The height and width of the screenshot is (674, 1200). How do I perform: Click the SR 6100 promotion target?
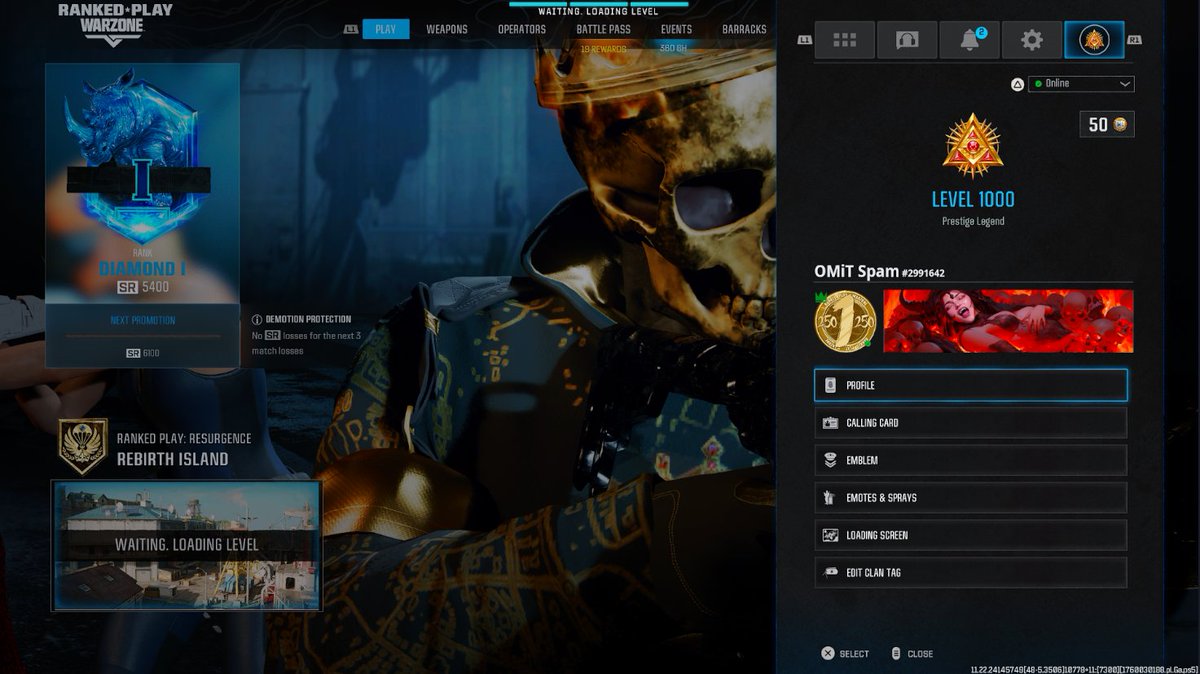click(x=142, y=353)
